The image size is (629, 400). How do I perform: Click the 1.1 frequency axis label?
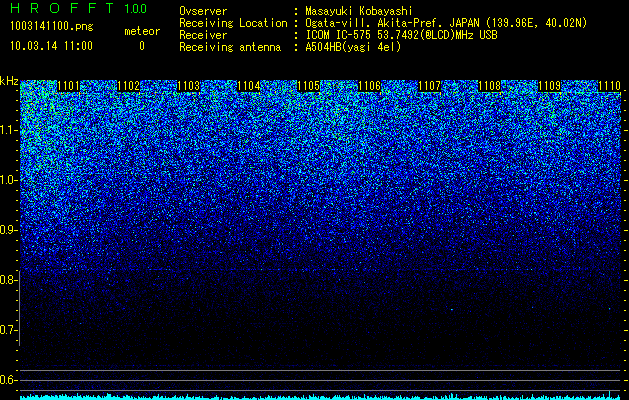9,130
